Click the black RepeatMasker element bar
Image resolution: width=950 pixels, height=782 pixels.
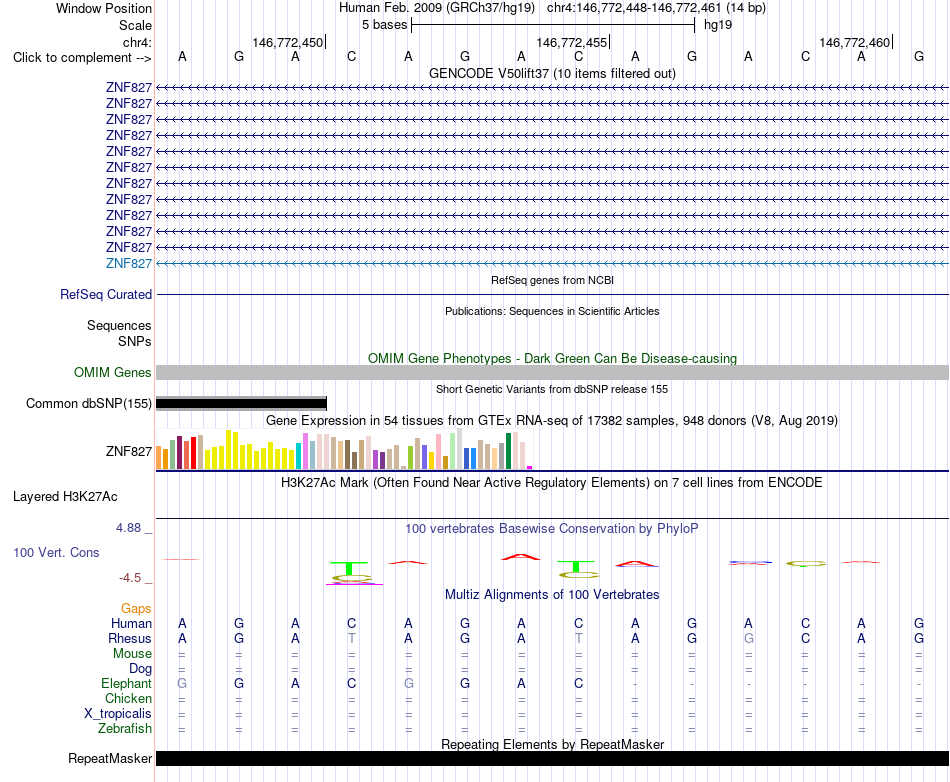click(552, 758)
